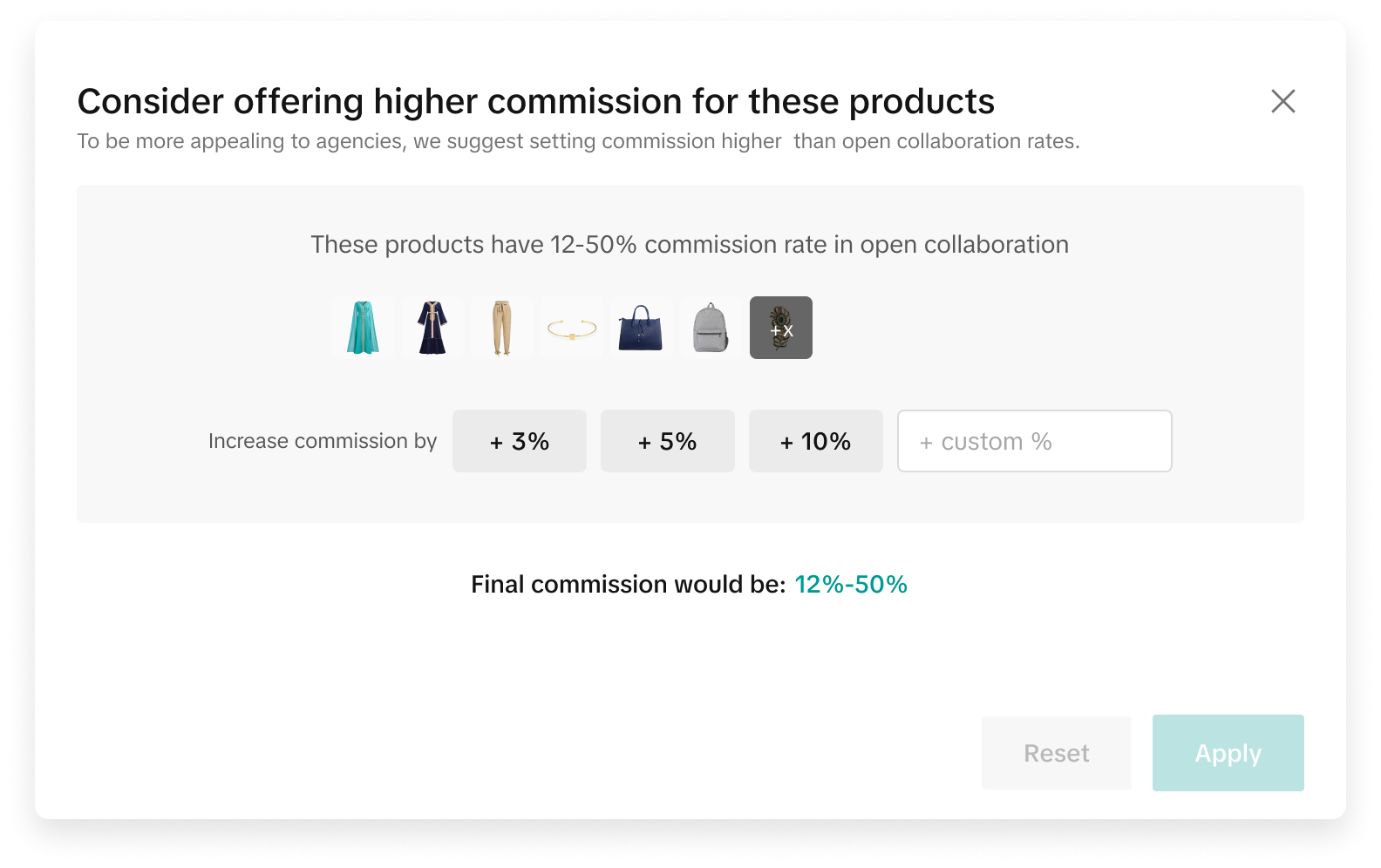The height and width of the screenshot is (868, 1381).
Task: Click the gold bracelet product thumbnail
Action: pos(572,328)
